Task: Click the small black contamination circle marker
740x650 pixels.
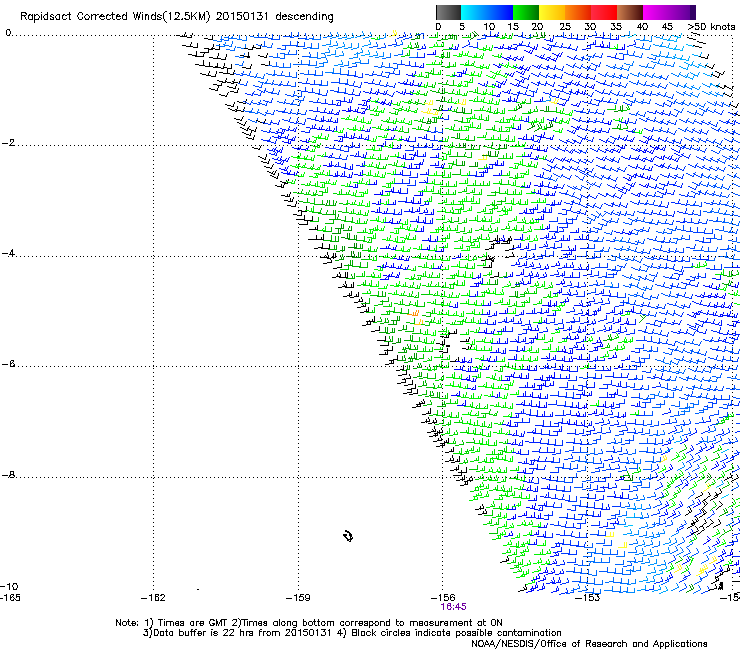Action: coord(348,536)
